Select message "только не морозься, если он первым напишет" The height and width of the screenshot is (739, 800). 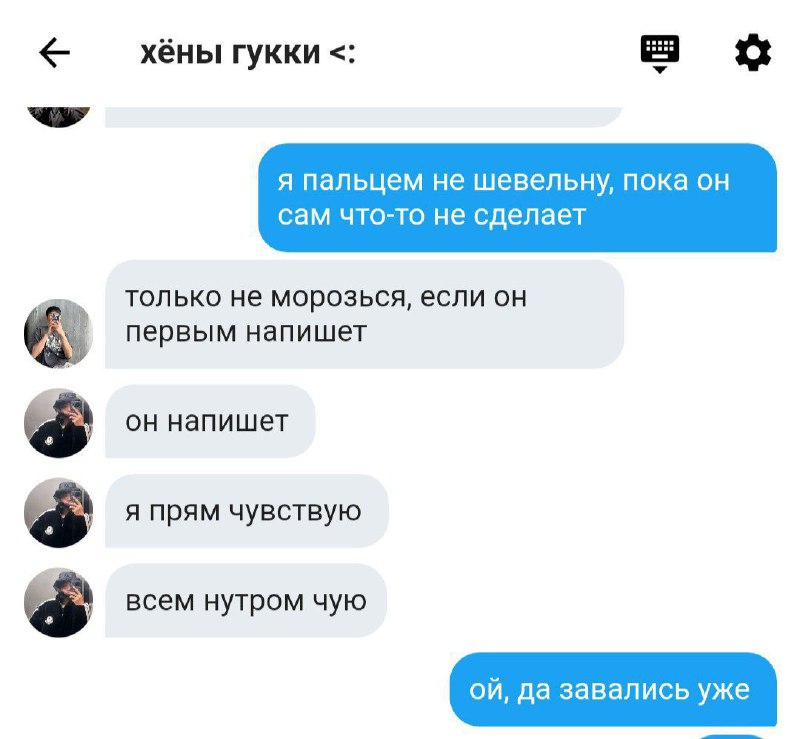point(364,314)
